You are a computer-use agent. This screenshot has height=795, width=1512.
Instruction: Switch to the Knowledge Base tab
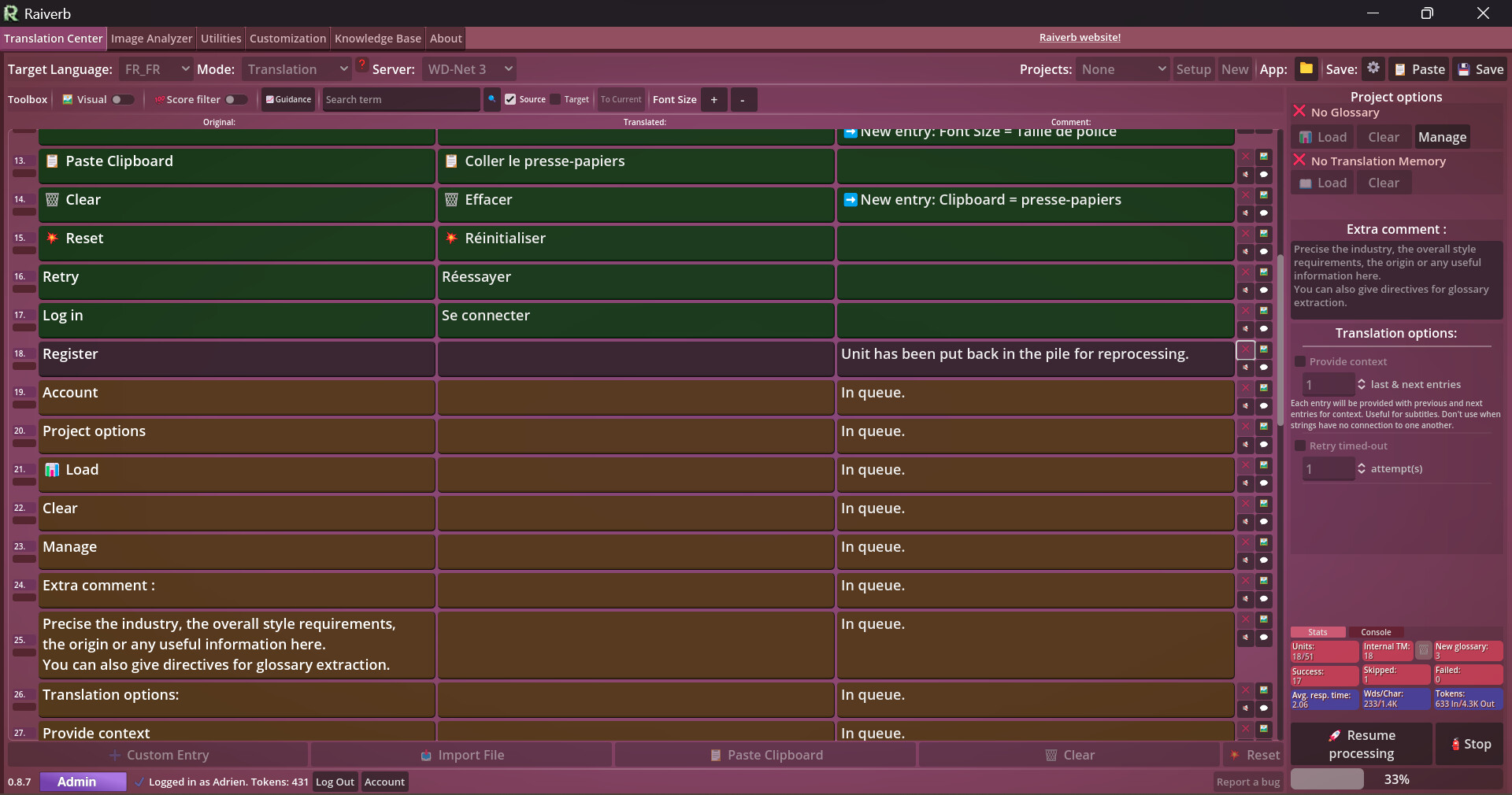pyautogui.click(x=377, y=38)
